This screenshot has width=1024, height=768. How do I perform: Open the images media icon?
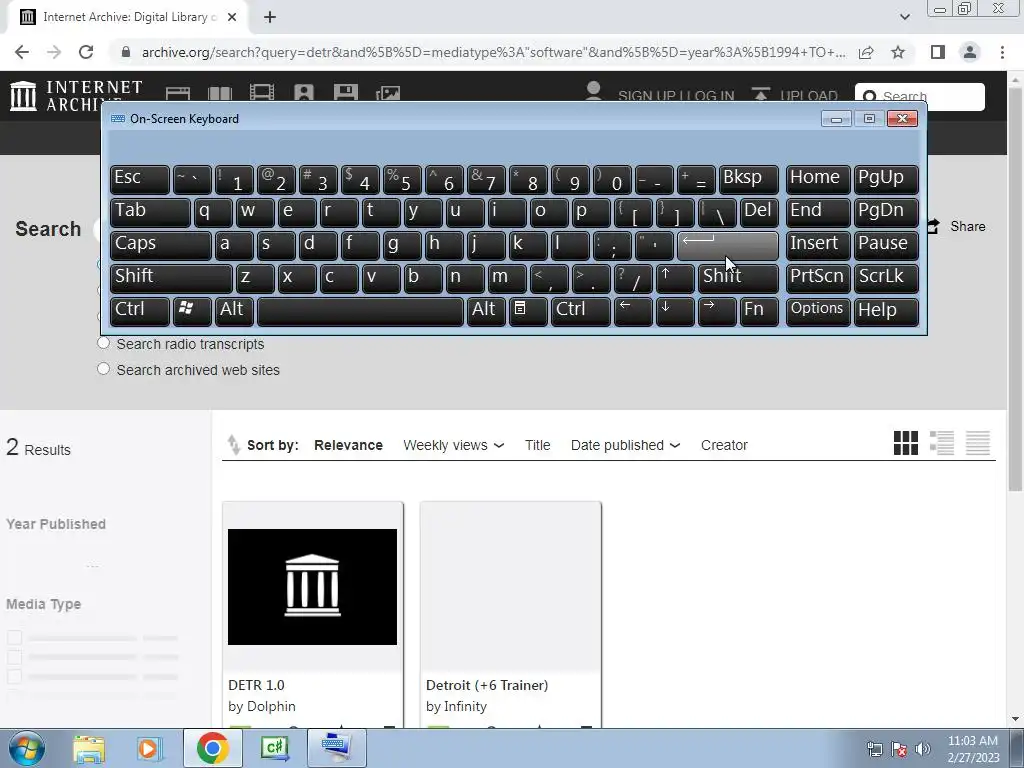tap(388, 93)
